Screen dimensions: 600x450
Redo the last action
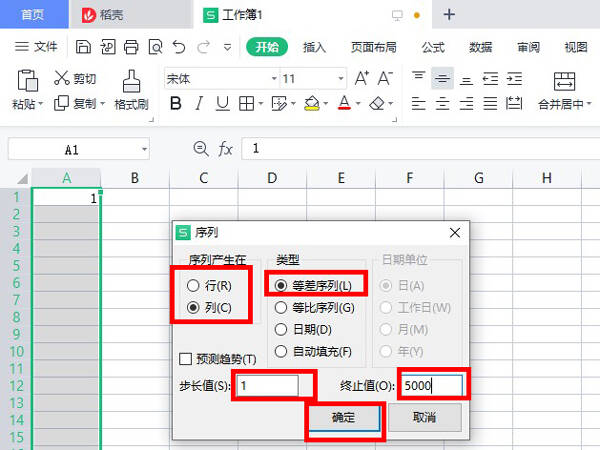click(x=203, y=47)
